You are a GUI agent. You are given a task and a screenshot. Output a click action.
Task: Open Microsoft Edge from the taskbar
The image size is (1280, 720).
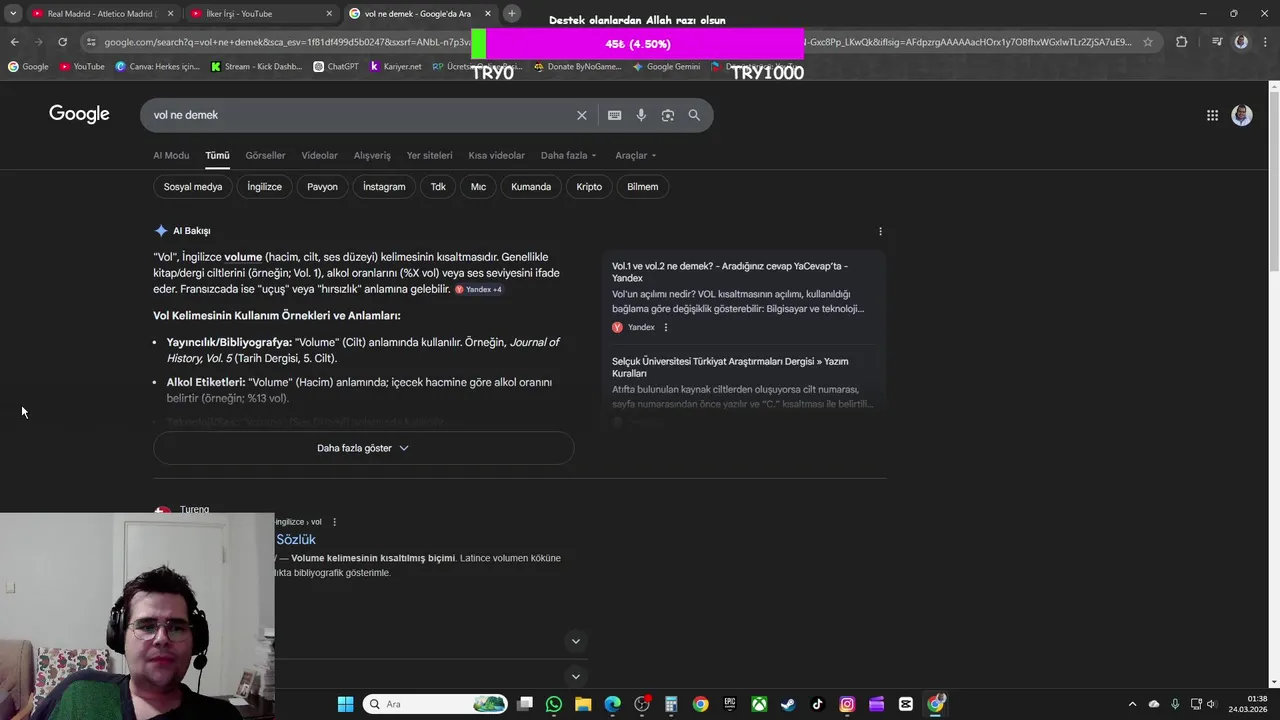point(612,704)
